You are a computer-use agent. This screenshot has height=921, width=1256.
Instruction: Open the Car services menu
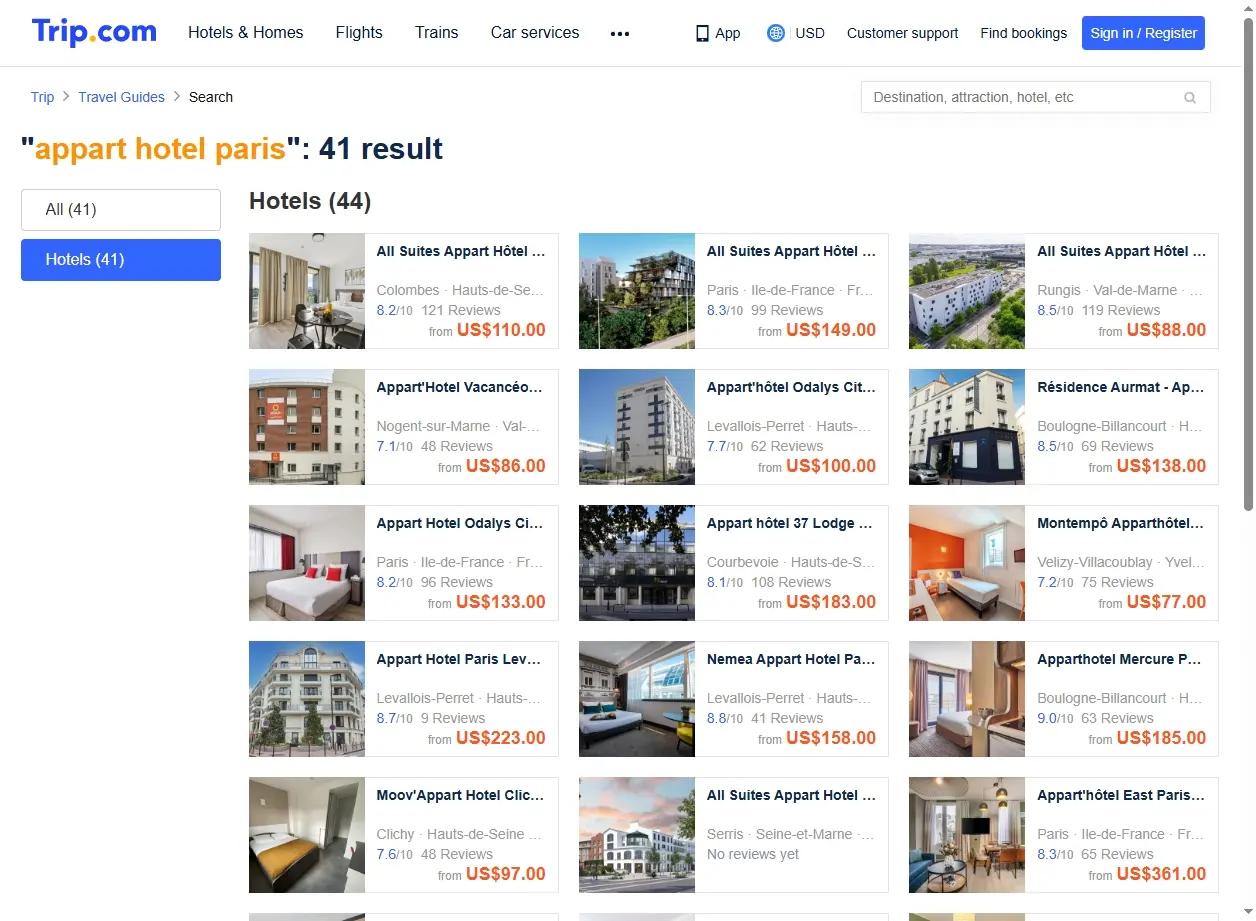(x=535, y=32)
